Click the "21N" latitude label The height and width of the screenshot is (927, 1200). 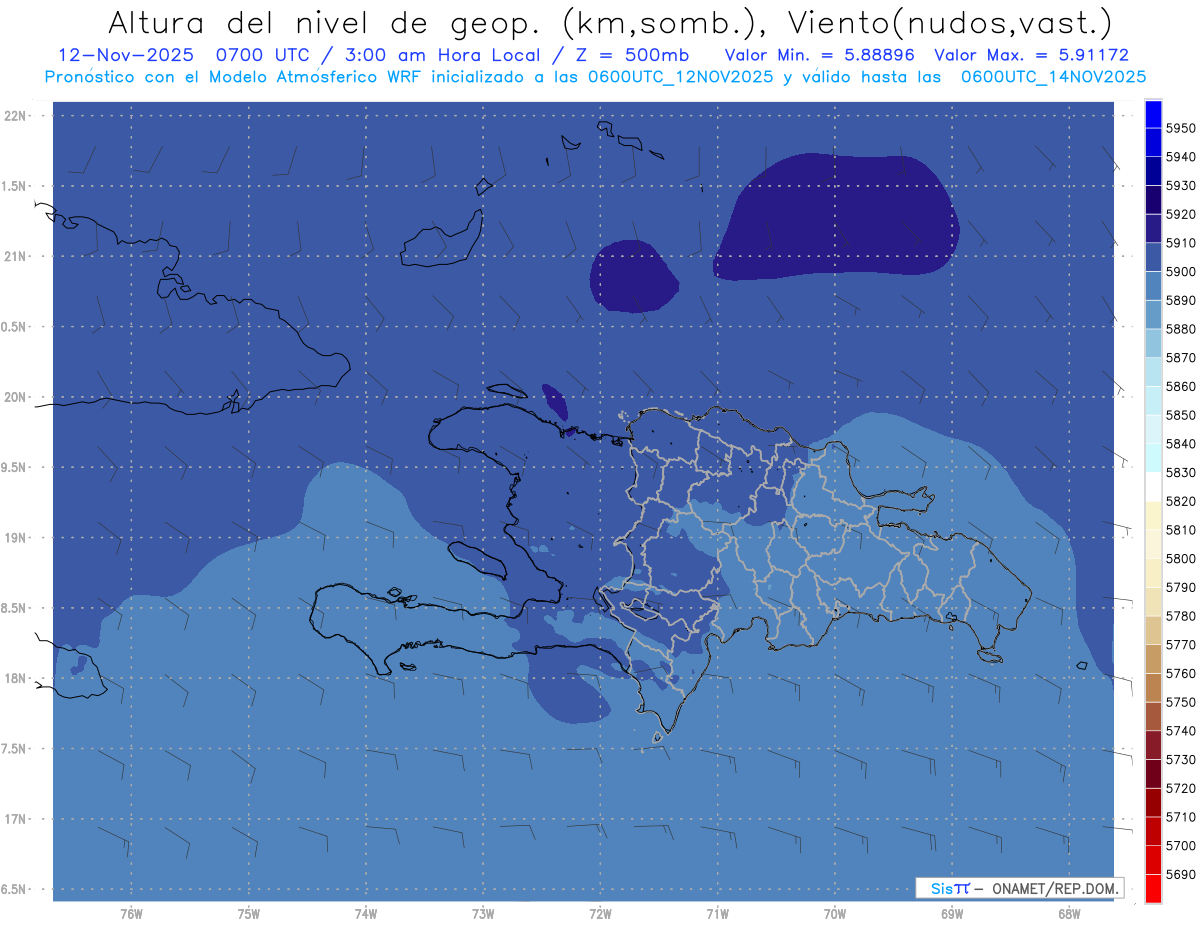[15, 257]
